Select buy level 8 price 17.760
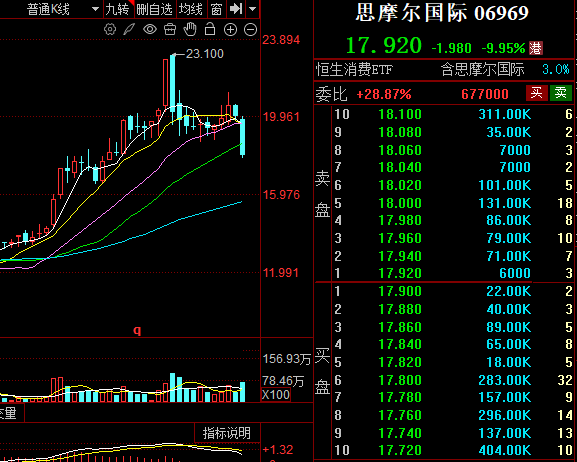The image size is (577, 462). pos(400,415)
